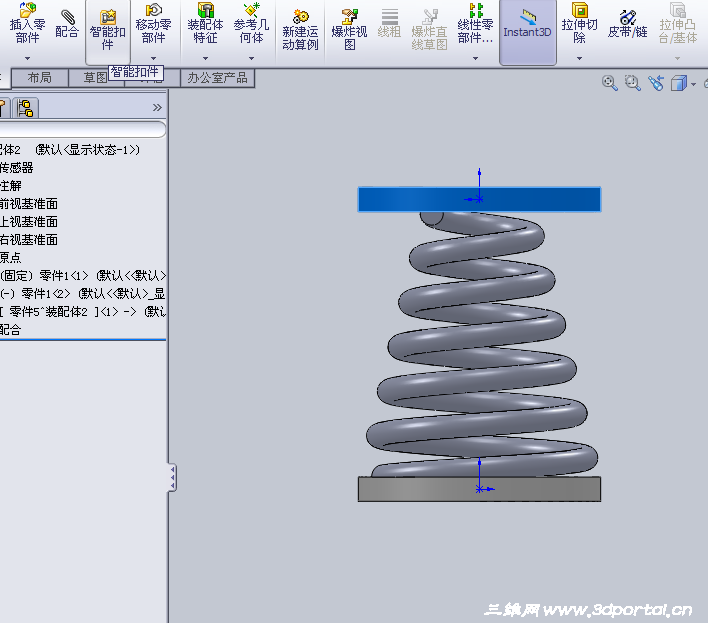Click the Previous View icon
Image resolution: width=708 pixels, height=623 pixels.
[656, 83]
